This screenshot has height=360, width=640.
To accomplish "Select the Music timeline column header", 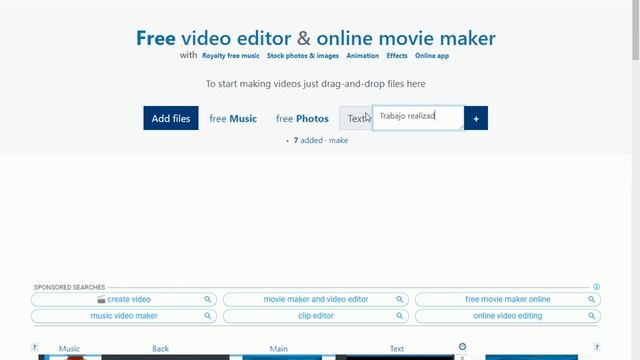I will 69,349.
